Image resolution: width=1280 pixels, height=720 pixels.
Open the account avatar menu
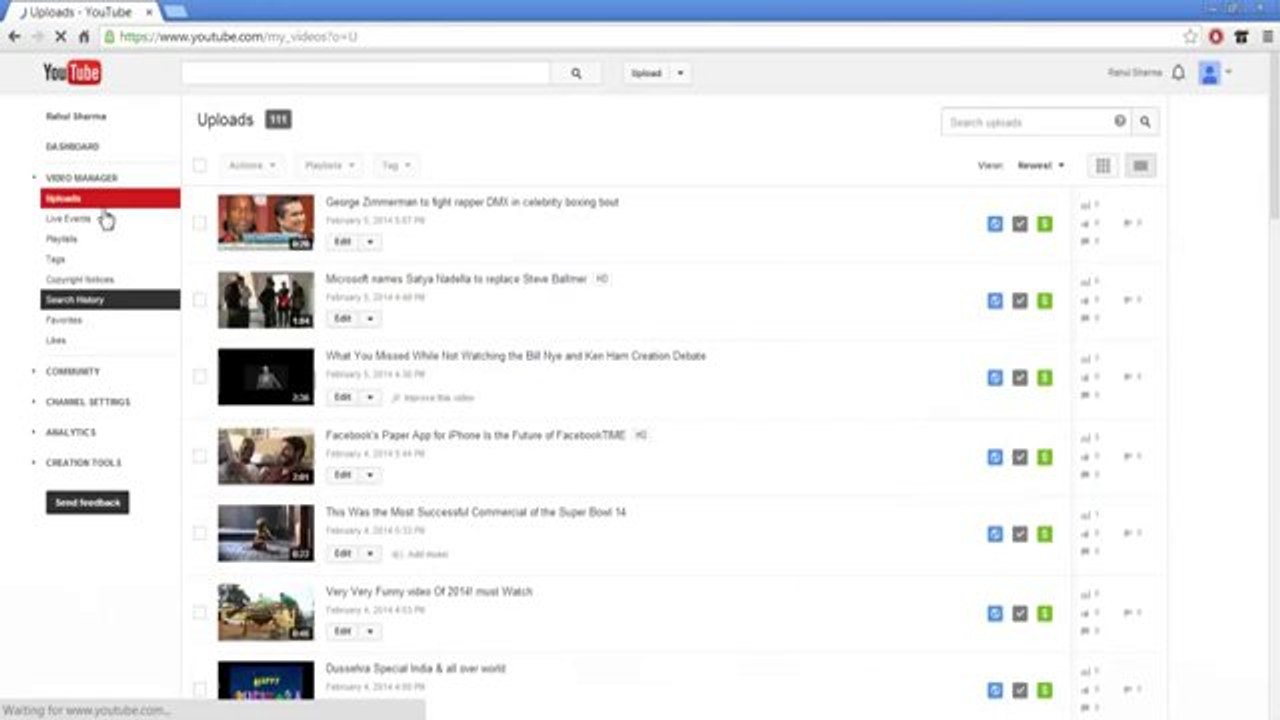click(1210, 73)
